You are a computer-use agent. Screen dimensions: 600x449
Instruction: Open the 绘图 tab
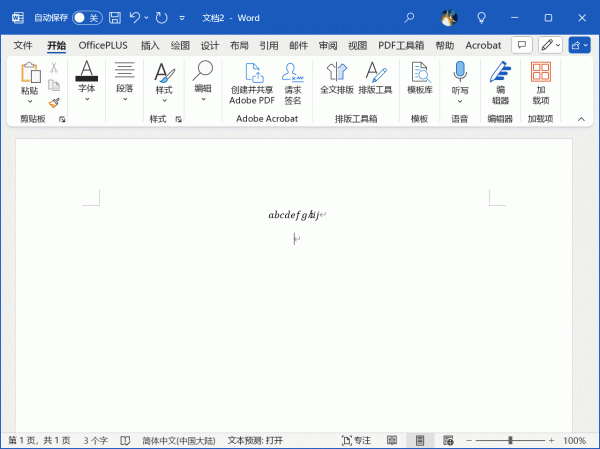click(180, 46)
